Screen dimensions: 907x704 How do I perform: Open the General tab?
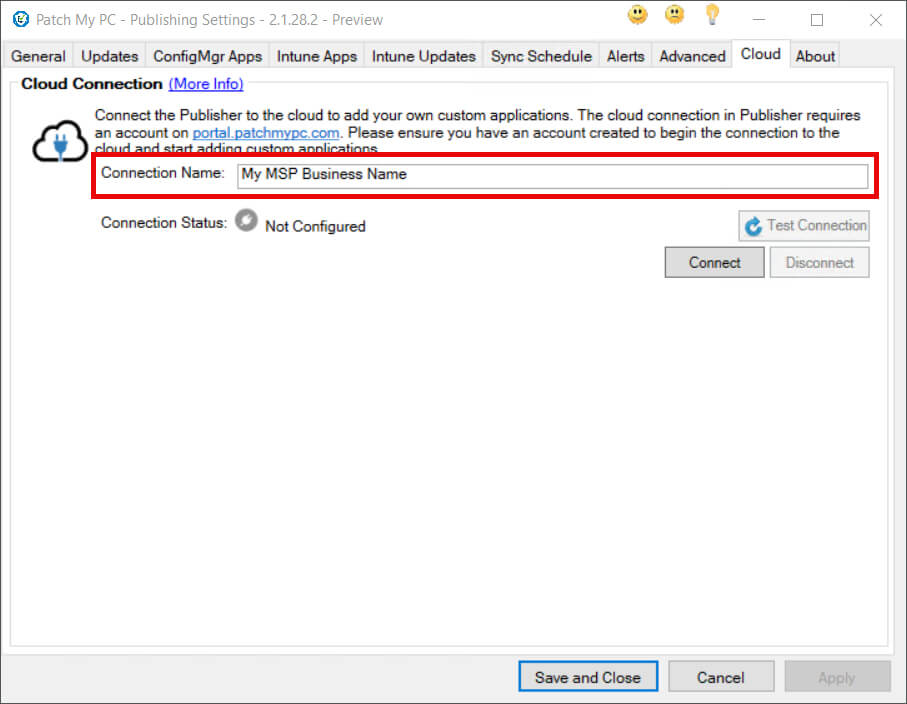pos(38,56)
